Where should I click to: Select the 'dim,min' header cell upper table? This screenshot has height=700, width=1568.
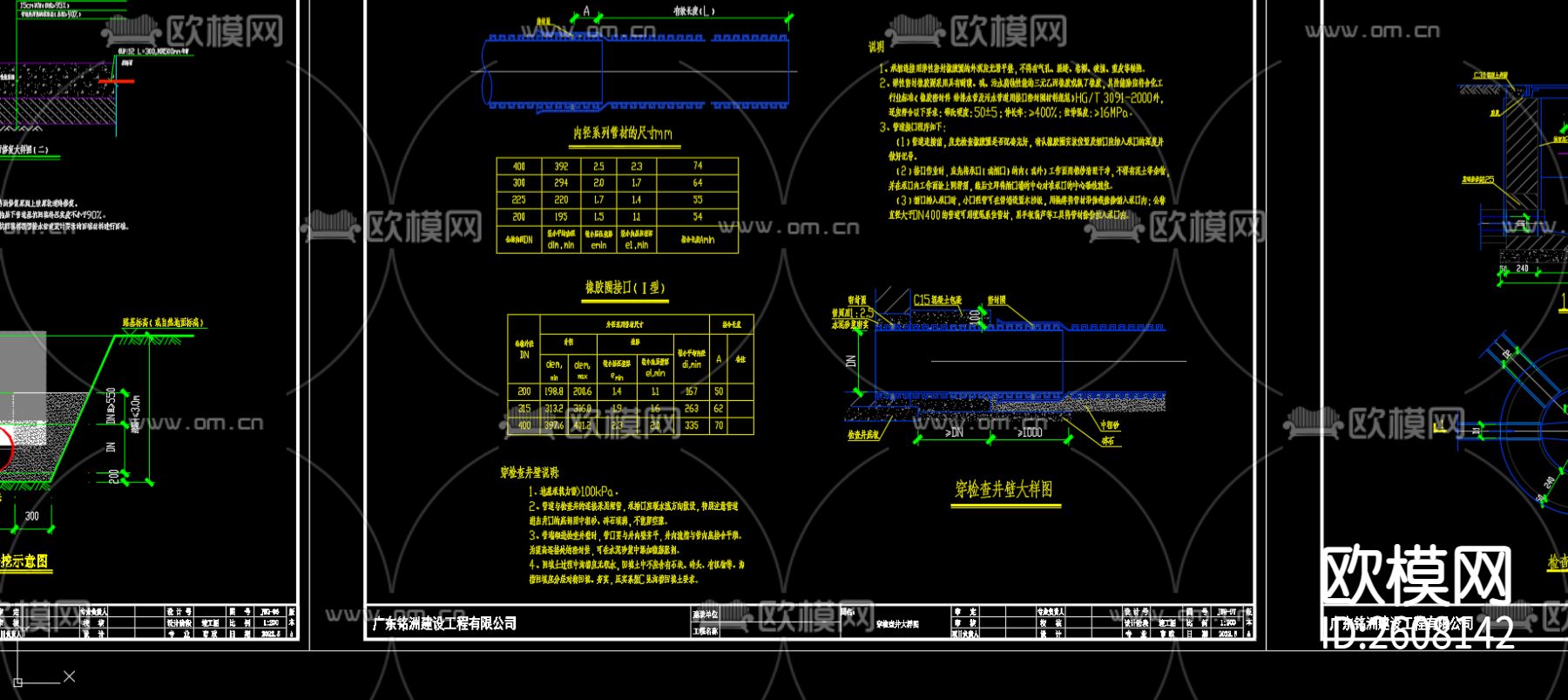click(x=561, y=245)
